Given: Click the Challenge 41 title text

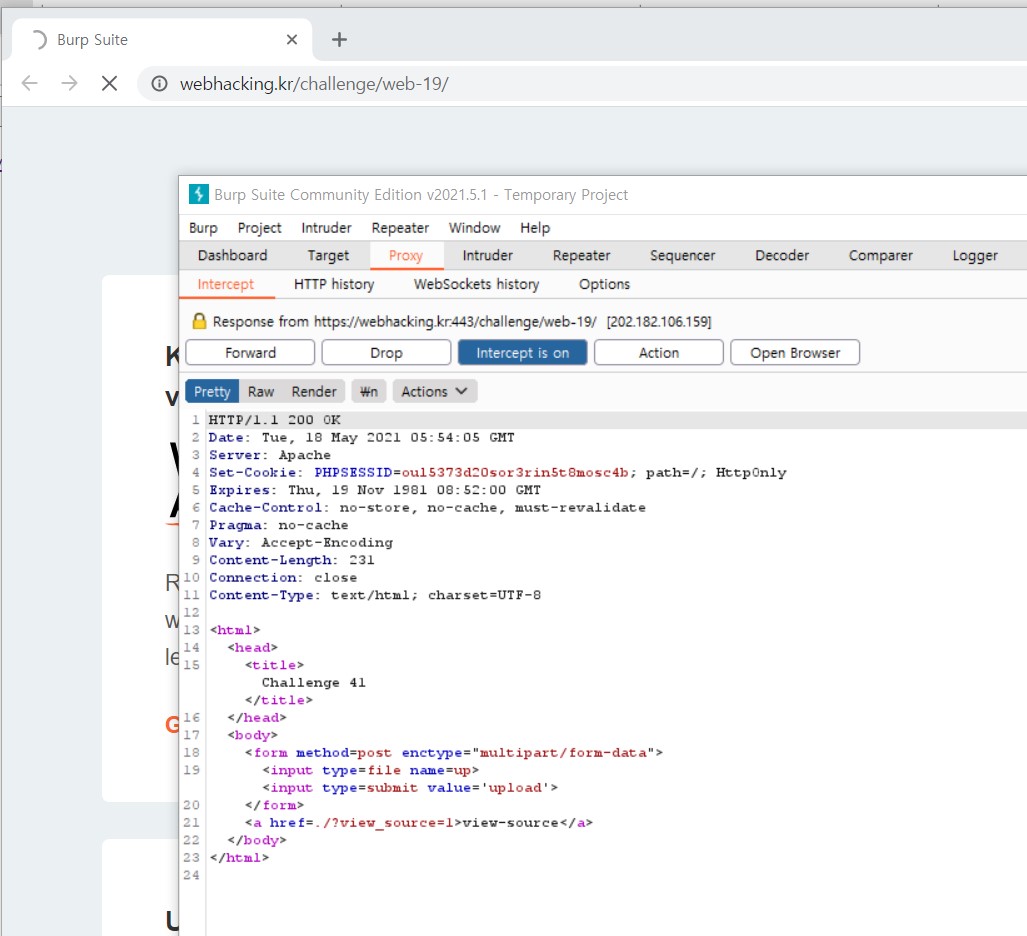Looking at the screenshot, I should tap(314, 683).
